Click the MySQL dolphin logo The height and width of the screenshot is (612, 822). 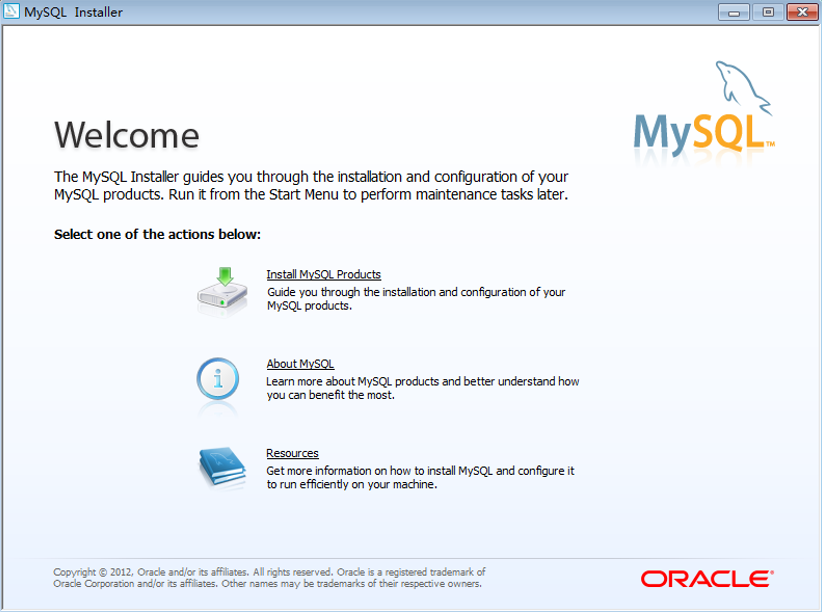(x=704, y=110)
